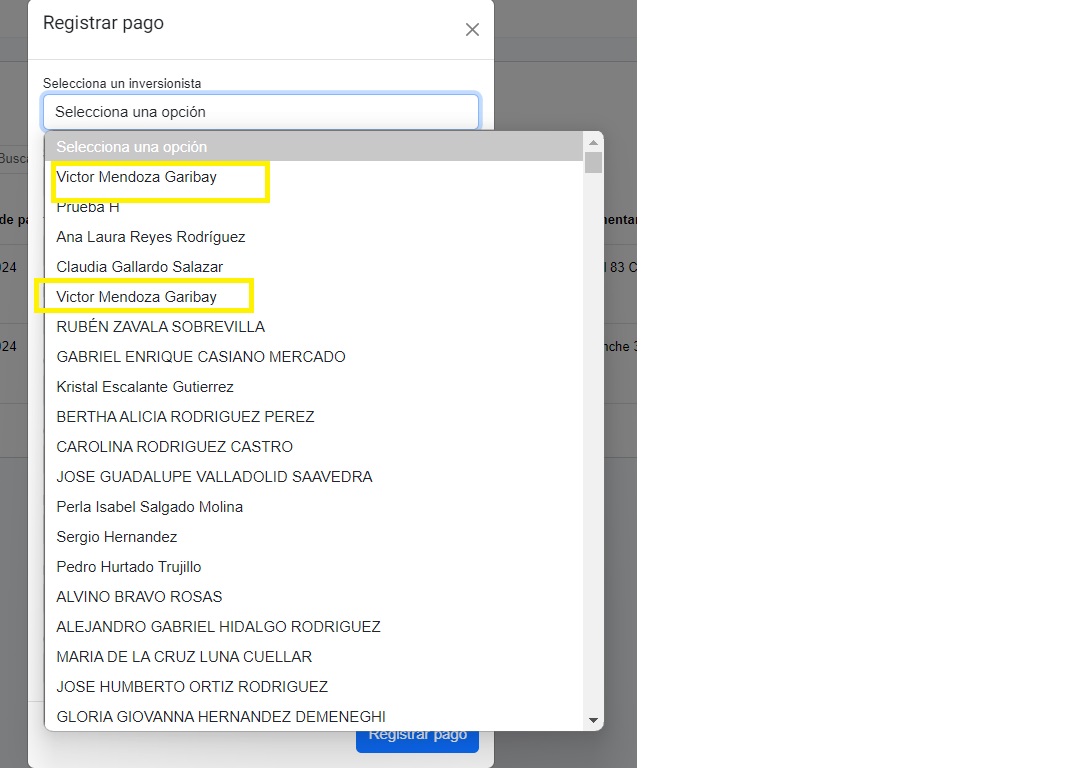Choose JOSE GUADALUPE VALLADOLID SAAVEDRA

tap(214, 477)
